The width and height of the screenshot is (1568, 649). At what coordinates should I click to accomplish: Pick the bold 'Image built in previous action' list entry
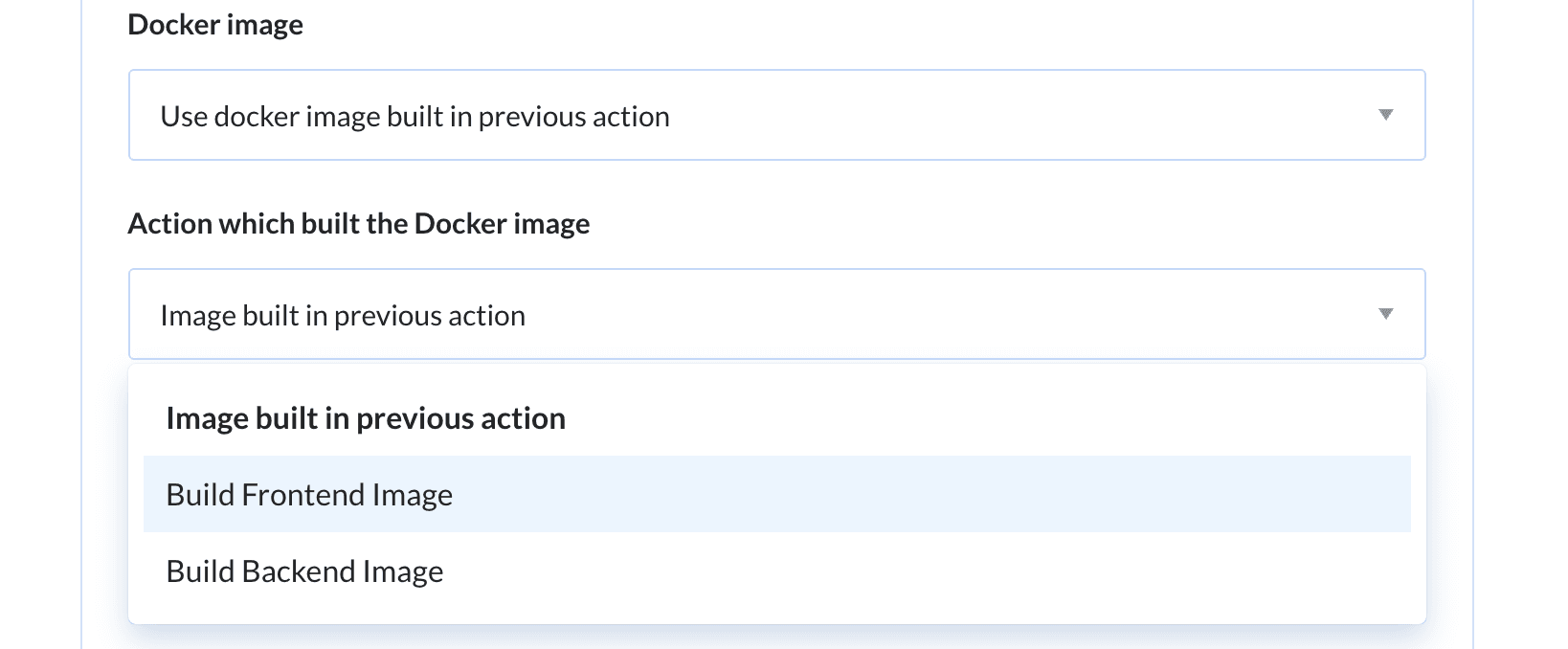point(366,418)
